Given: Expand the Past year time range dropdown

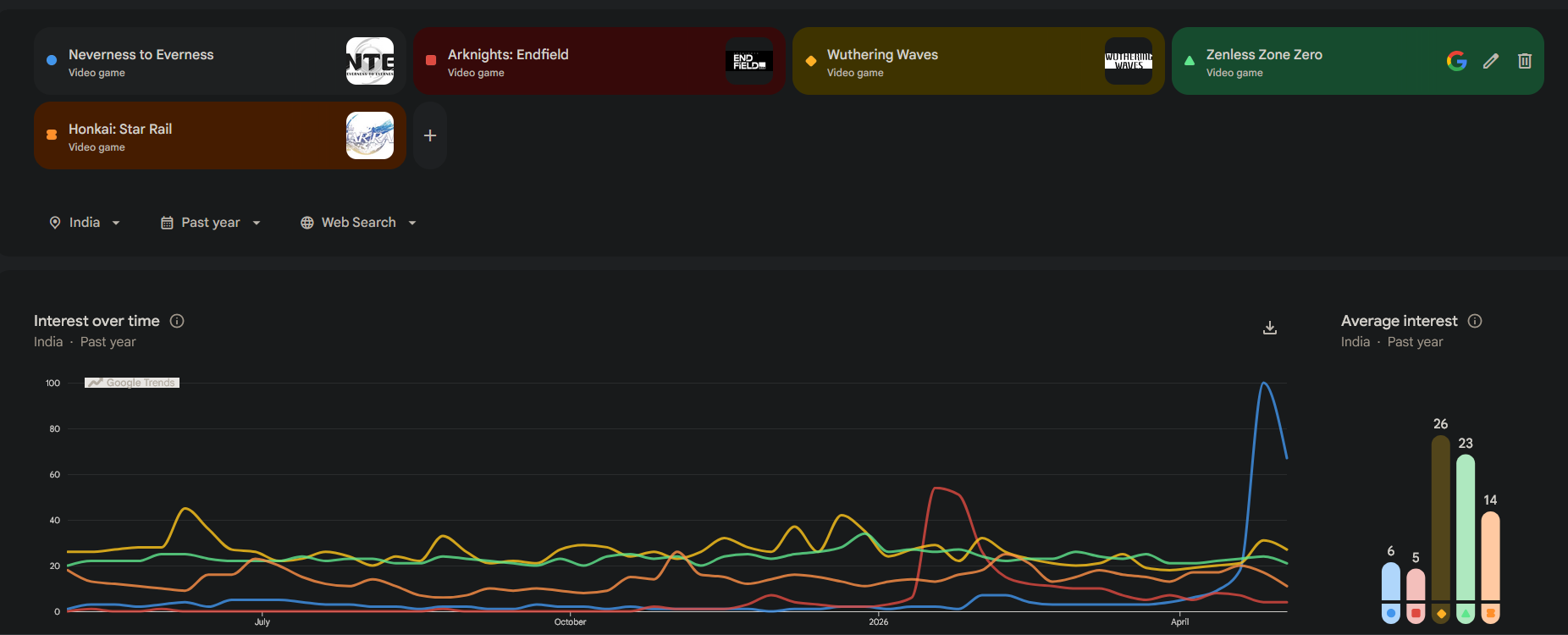Looking at the screenshot, I should [211, 222].
